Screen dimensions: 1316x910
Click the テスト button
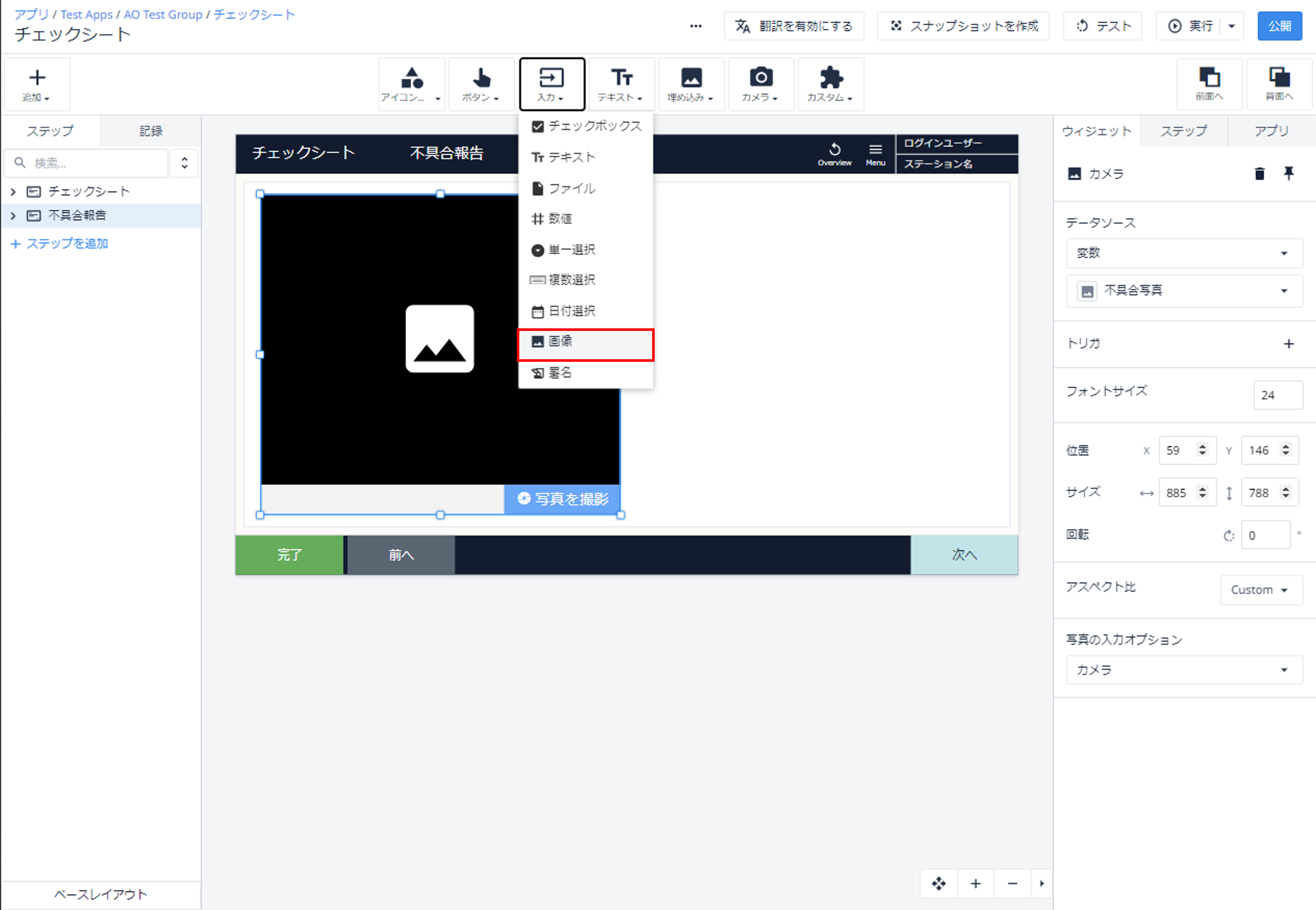1103,26
